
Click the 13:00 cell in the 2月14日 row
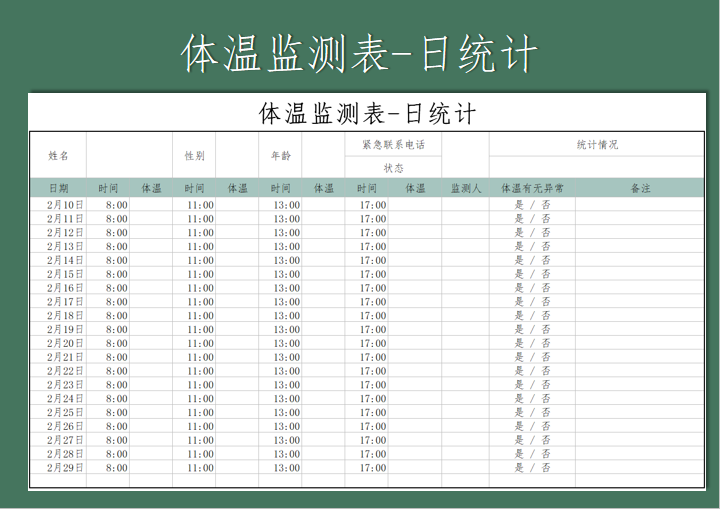tap(281, 260)
